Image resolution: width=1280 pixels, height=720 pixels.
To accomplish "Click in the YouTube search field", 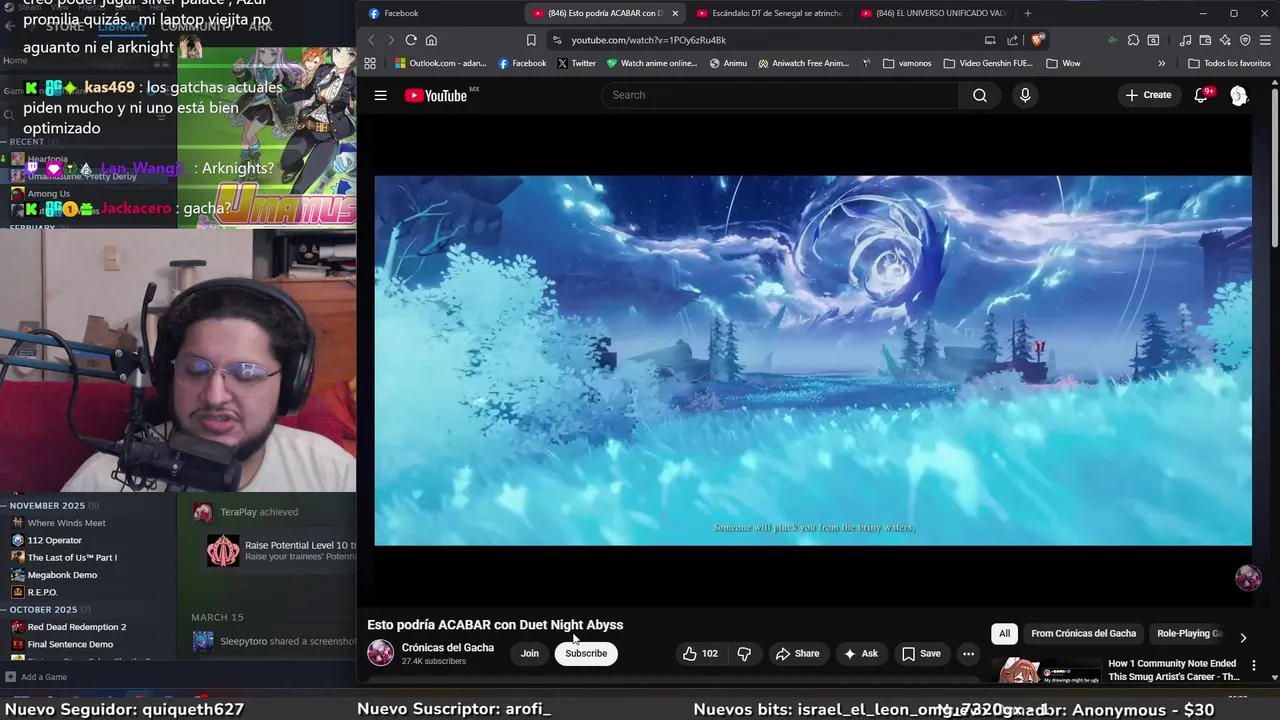I will click(x=780, y=95).
